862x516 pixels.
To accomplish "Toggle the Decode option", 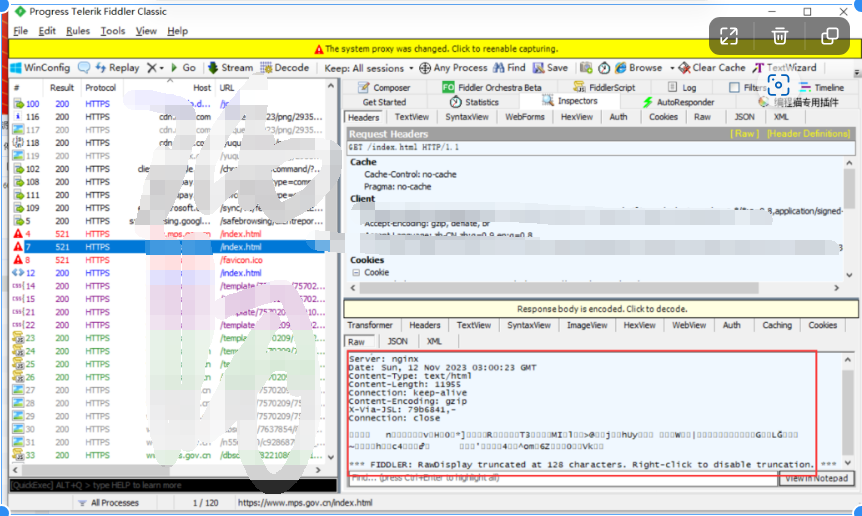I will coord(284,68).
